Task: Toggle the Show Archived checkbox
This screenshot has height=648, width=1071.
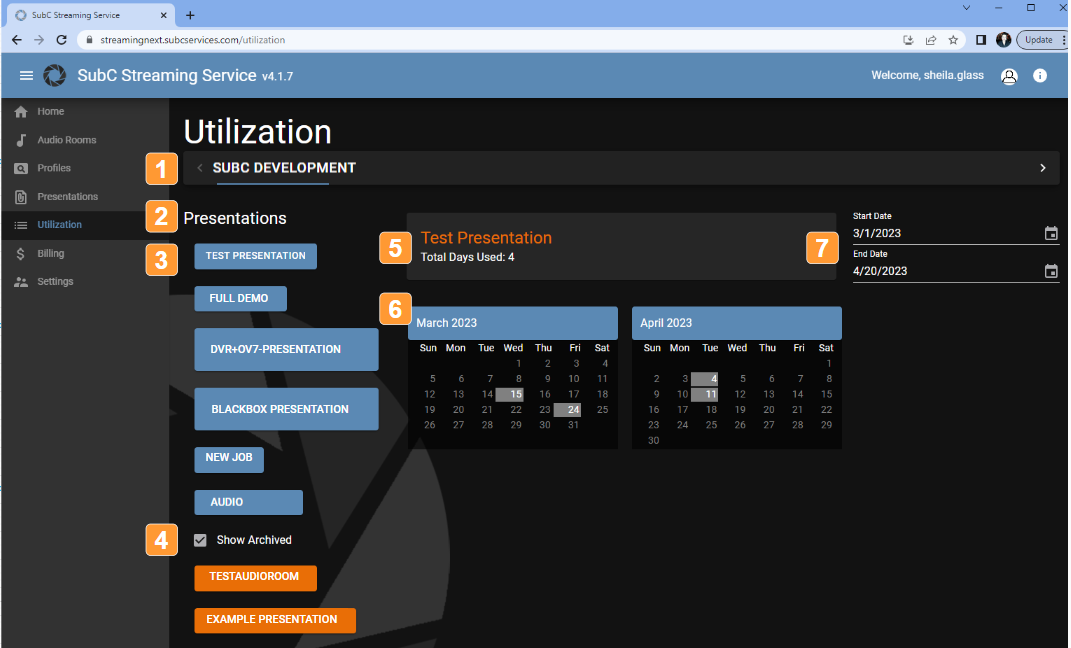Action: pyautogui.click(x=200, y=540)
